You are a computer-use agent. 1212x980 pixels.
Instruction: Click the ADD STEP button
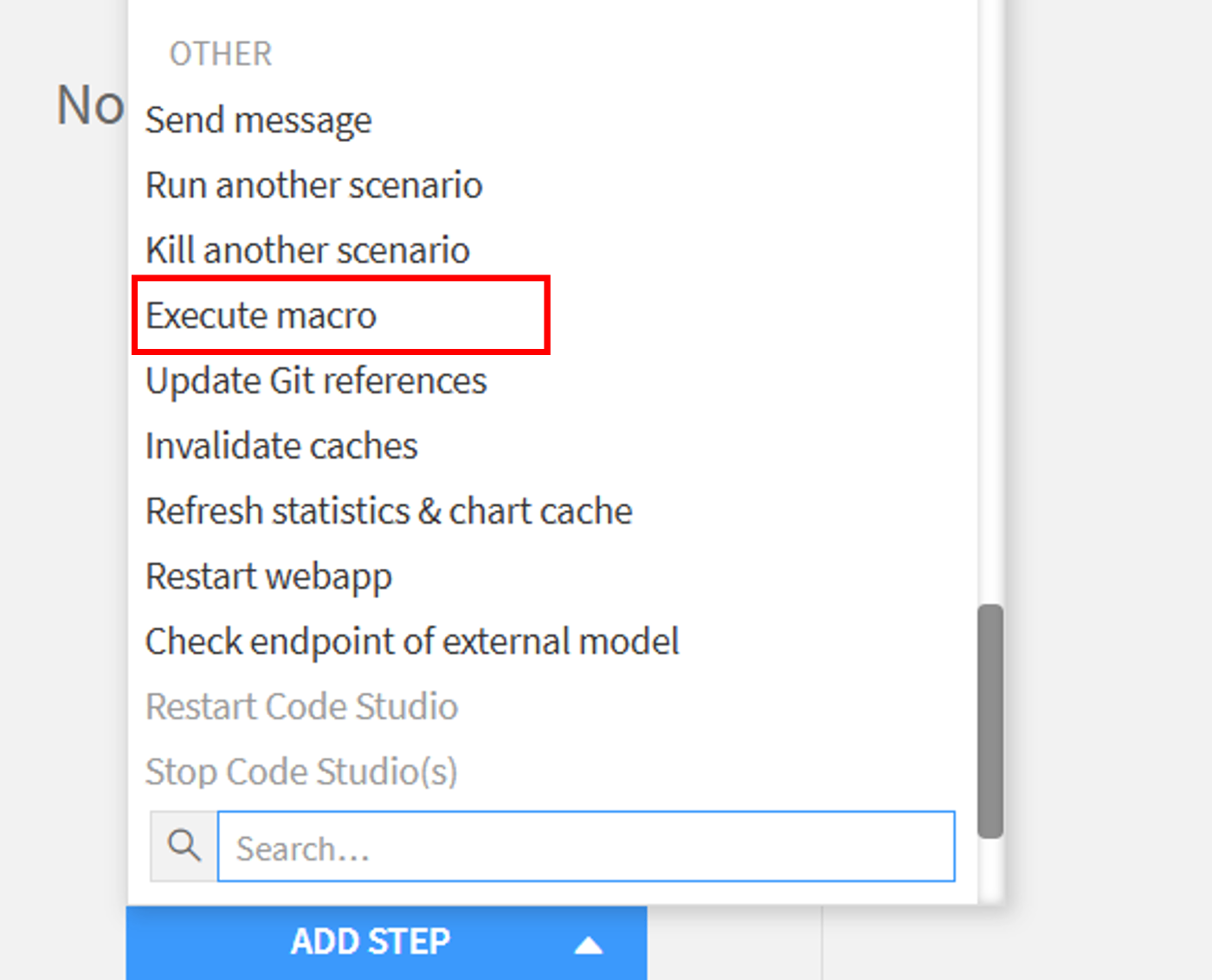(371, 942)
